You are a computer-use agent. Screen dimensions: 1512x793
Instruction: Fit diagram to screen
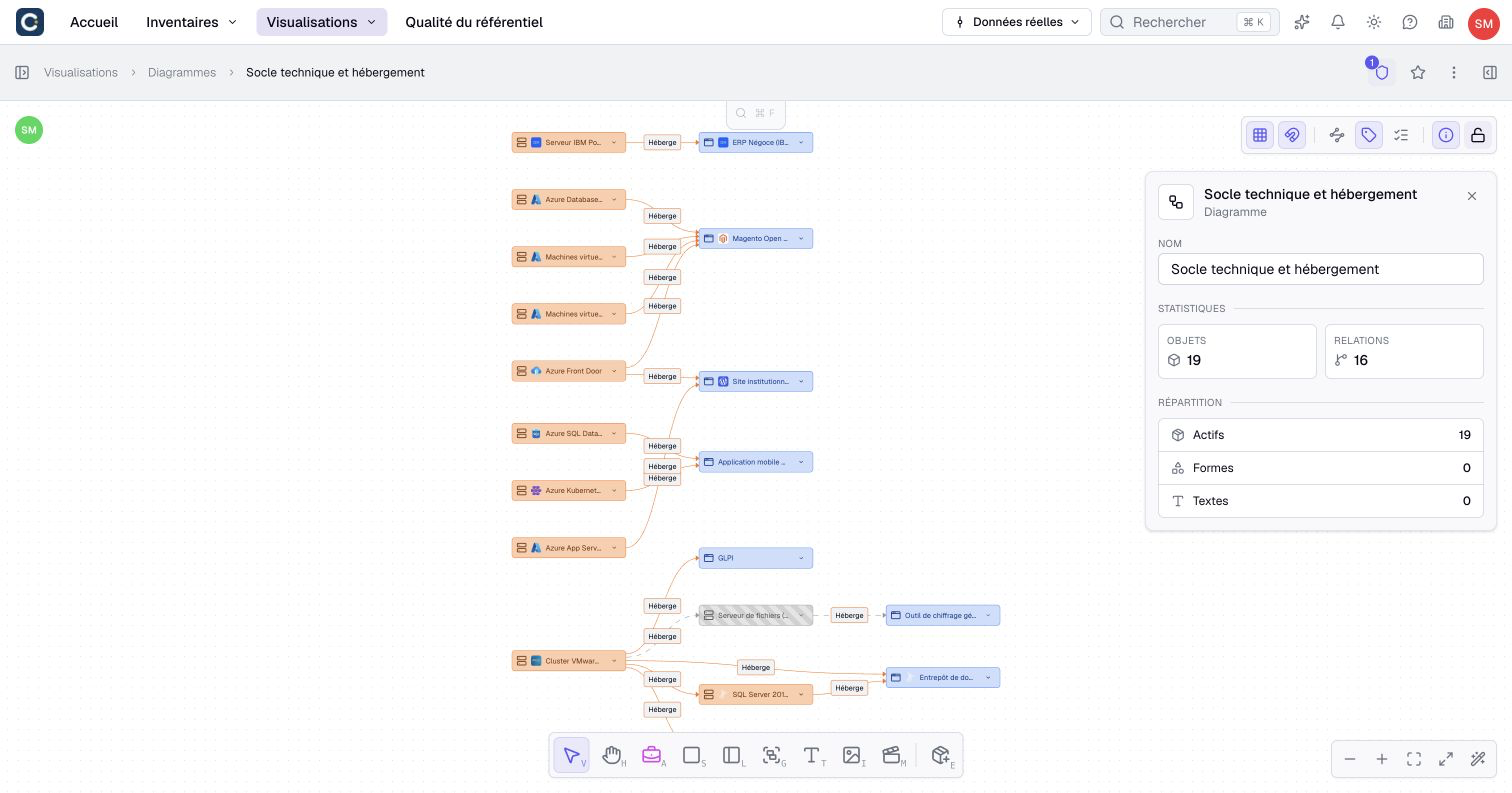1414,759
